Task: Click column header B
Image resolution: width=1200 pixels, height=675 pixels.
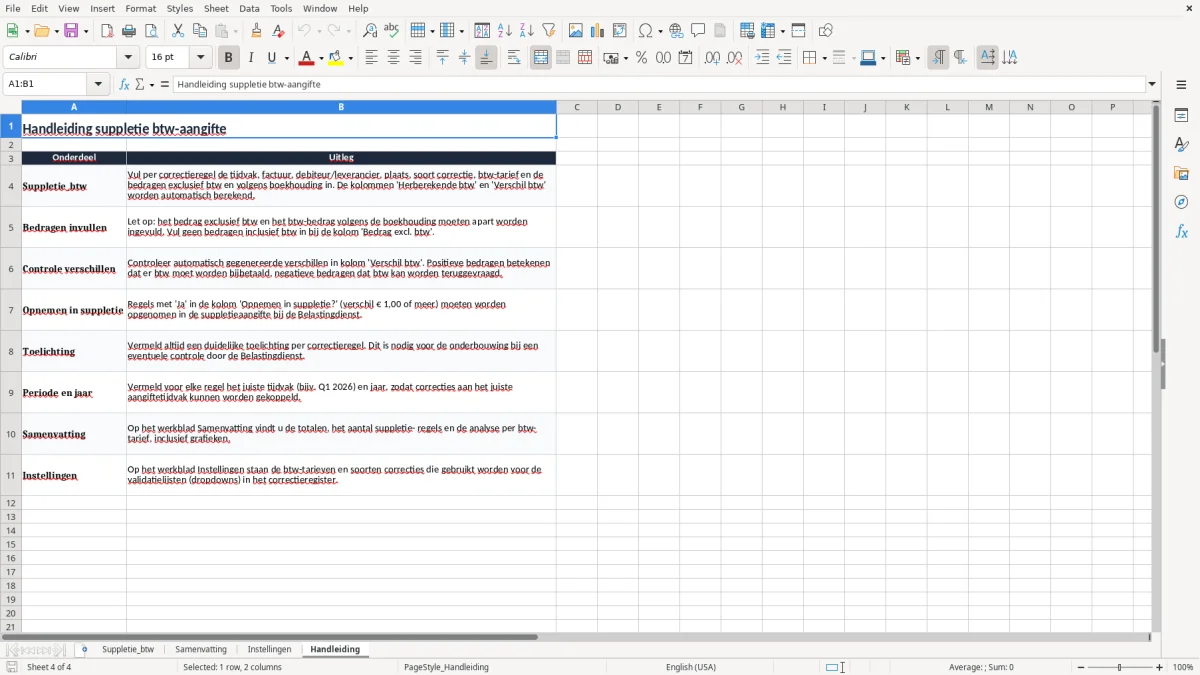Action: (x=341, y=107)
